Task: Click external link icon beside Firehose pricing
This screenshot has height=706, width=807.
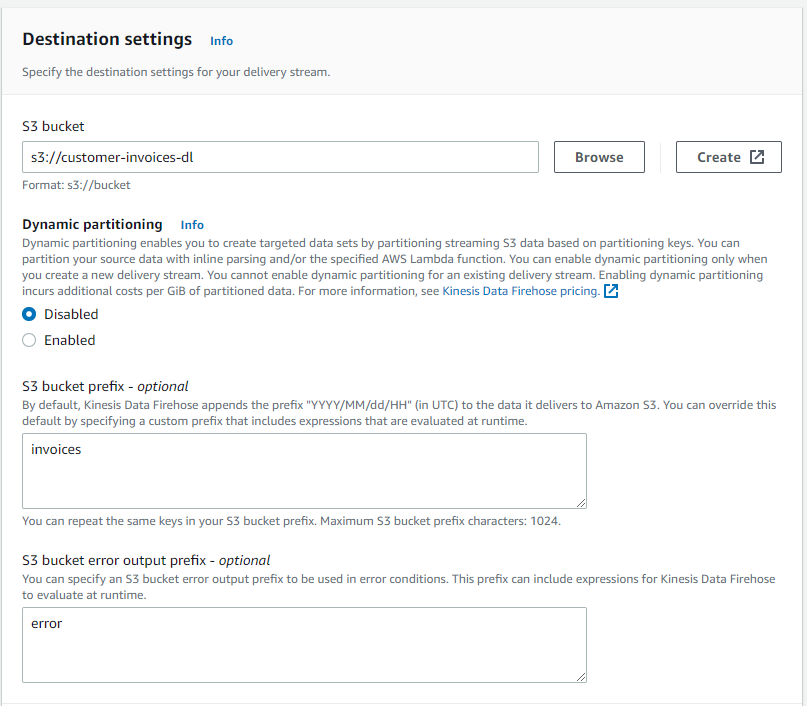Action: [611, 292]
